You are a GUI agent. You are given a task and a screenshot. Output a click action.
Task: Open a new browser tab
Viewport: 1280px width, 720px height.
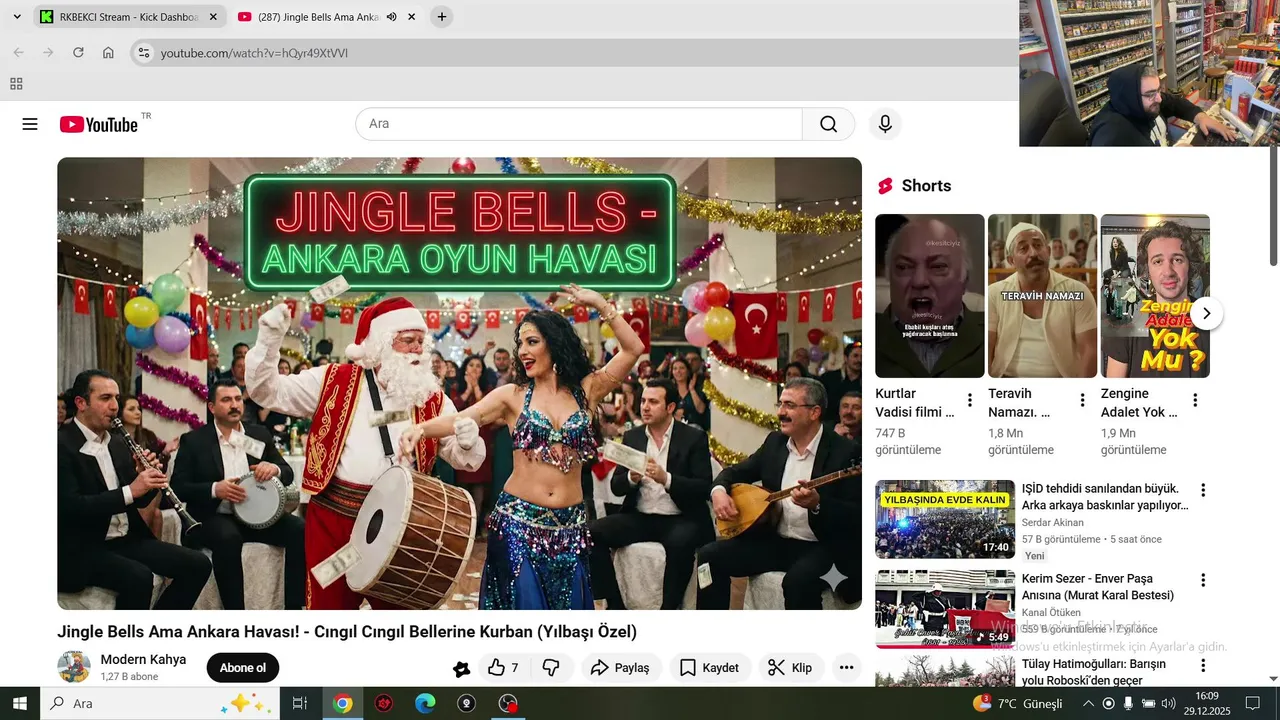442,17
